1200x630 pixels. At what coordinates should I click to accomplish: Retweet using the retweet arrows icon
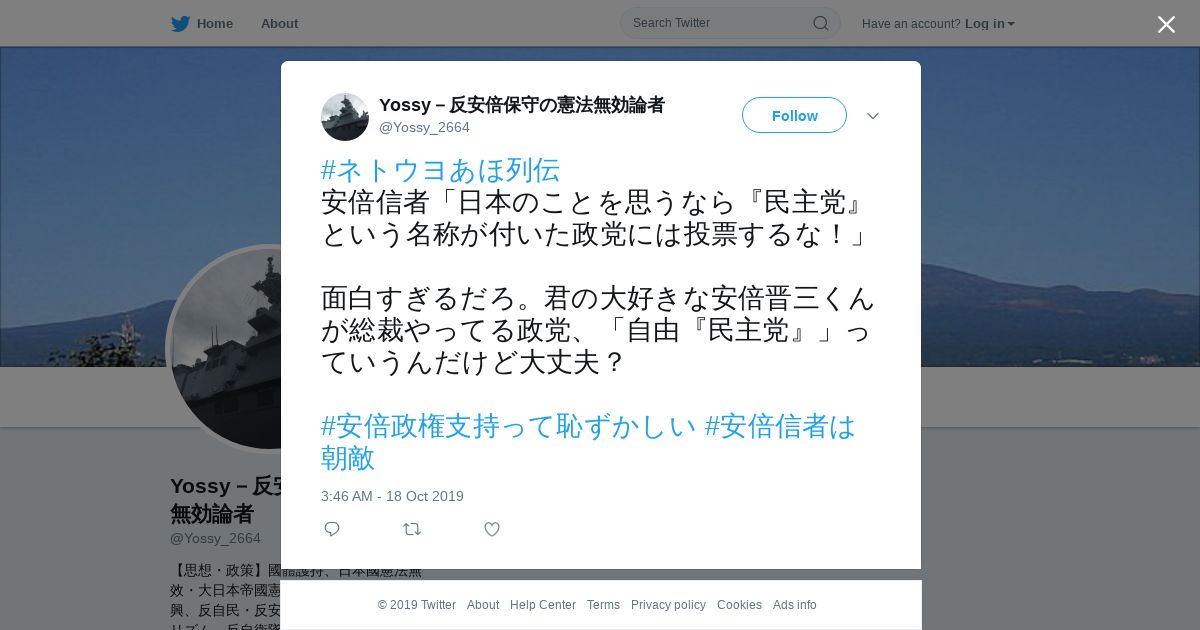(x=412, y=529)
